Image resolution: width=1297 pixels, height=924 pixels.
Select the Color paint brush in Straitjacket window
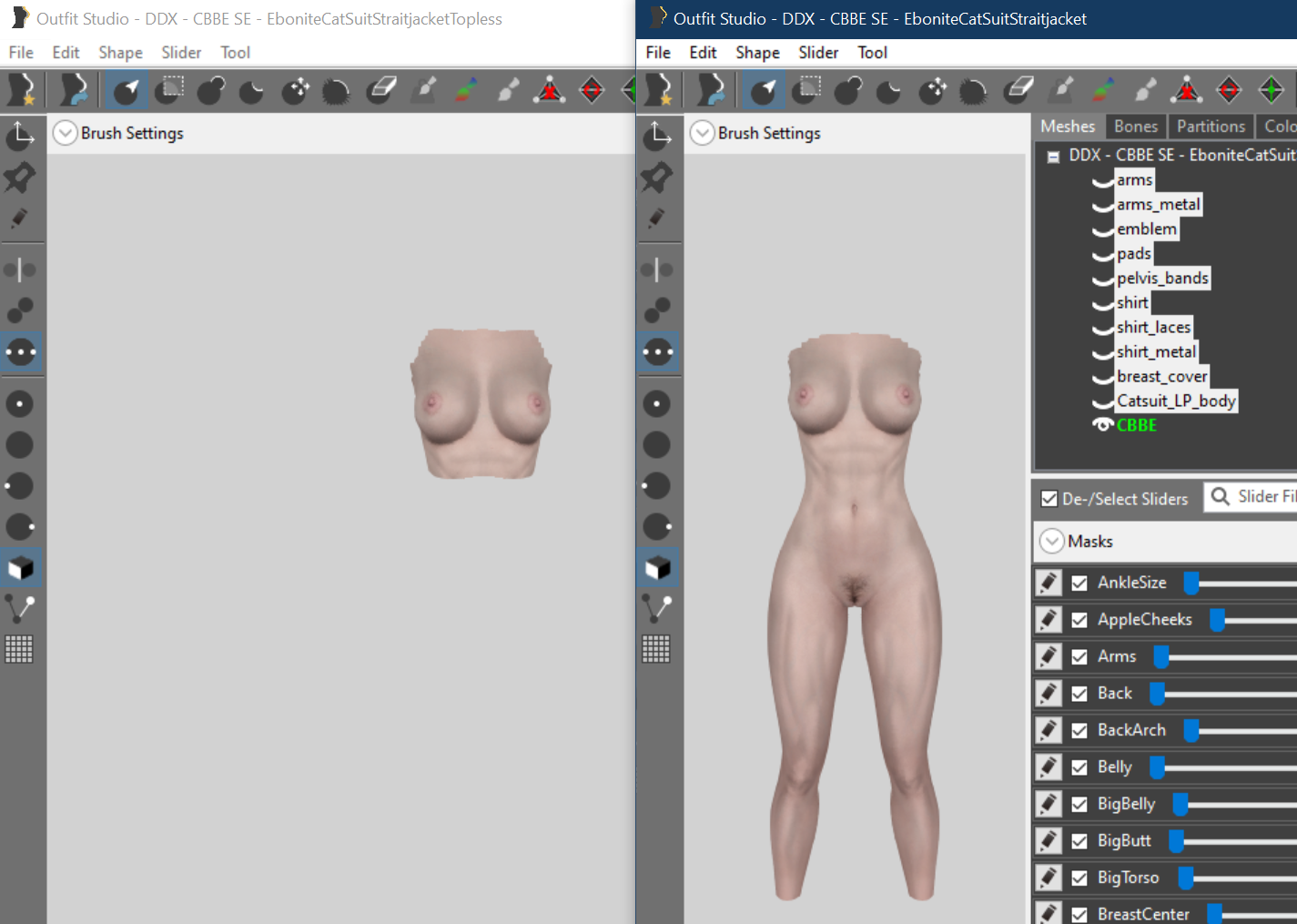point(1103,90)
